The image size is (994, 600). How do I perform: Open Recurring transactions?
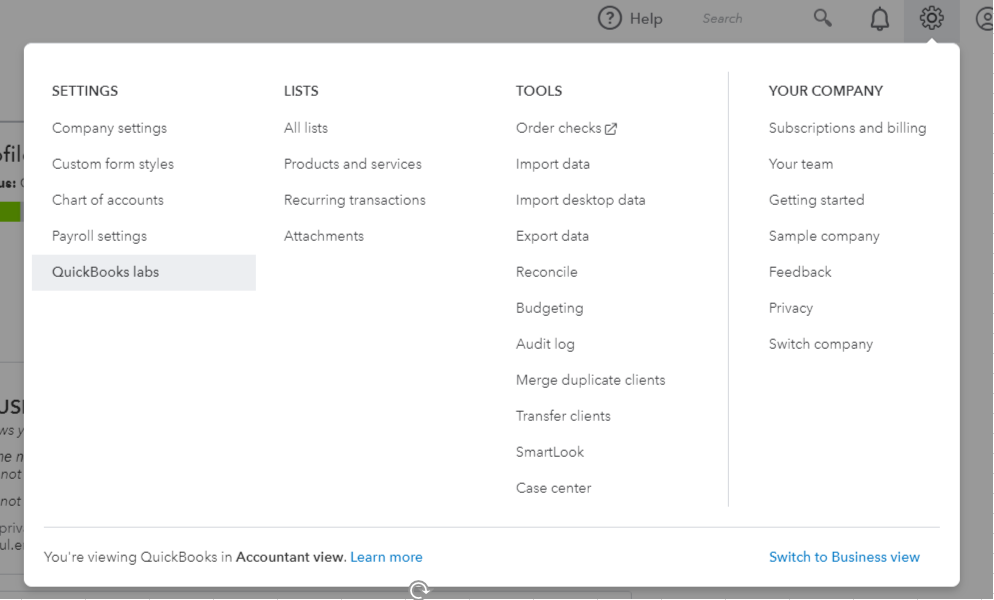coord(354,200)
